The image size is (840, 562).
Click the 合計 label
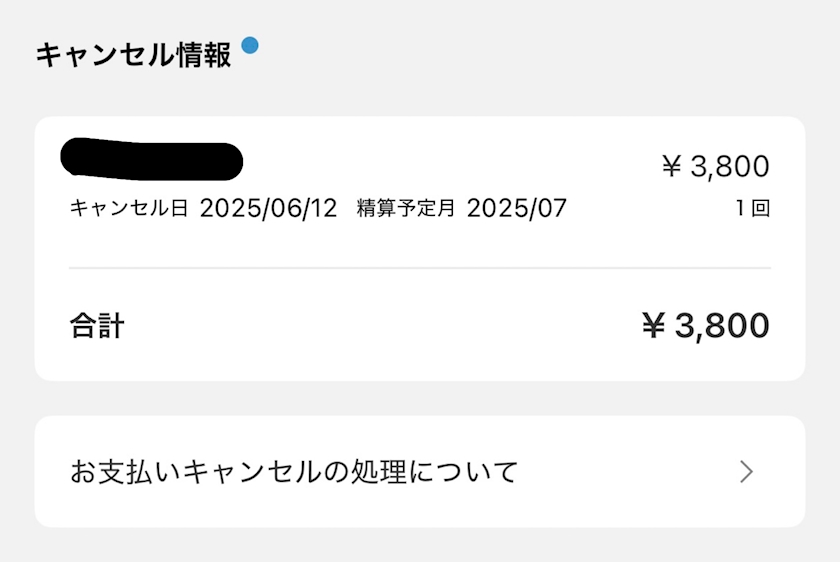click(x=97, y=326)
